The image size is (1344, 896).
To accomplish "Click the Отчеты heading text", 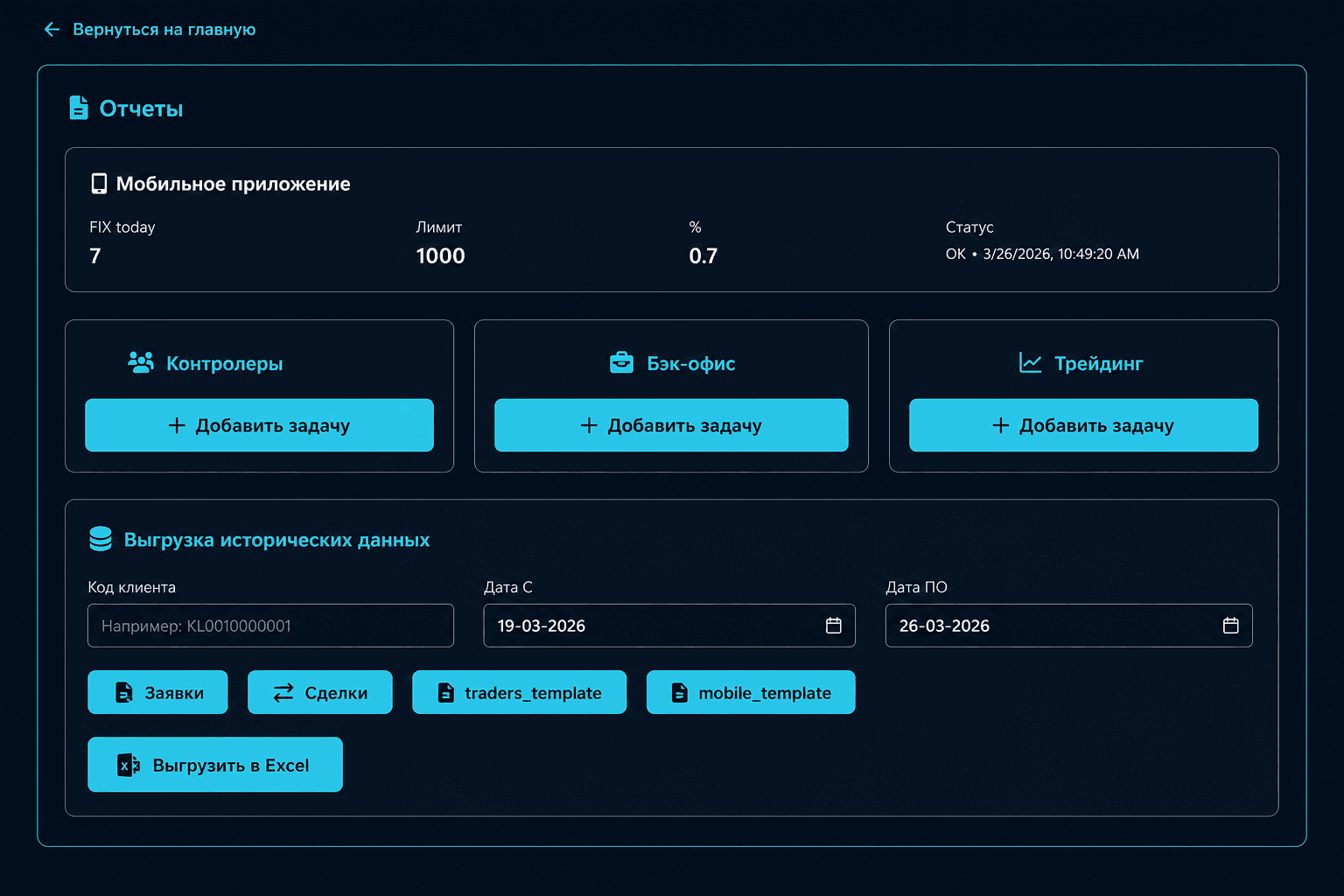I will 141,108.
